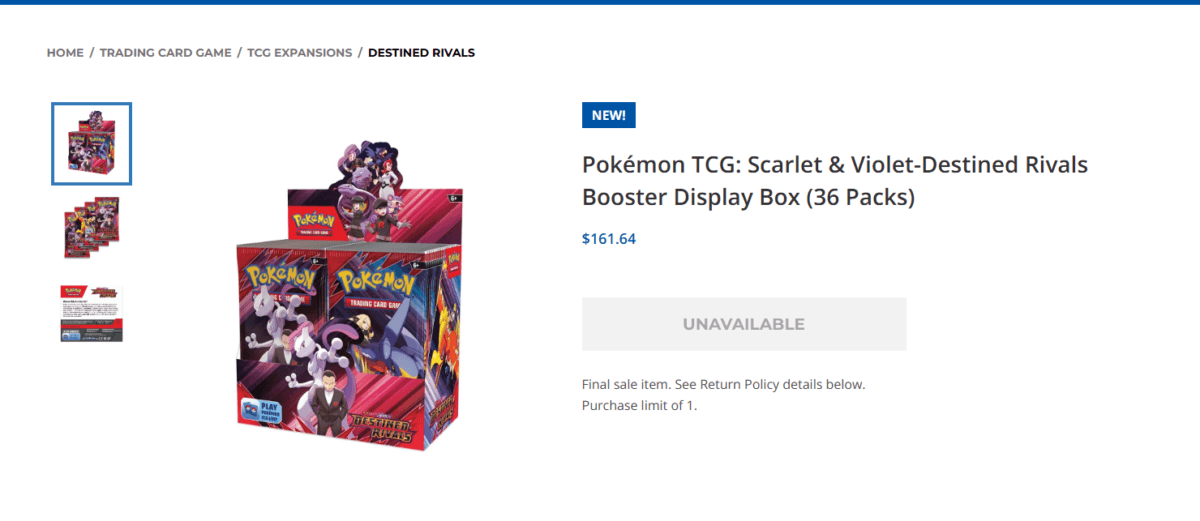This screenshot has width=1200, height=521.
Task: Select the DESTINED RIVALS breadcrumb
Action: 421,52
